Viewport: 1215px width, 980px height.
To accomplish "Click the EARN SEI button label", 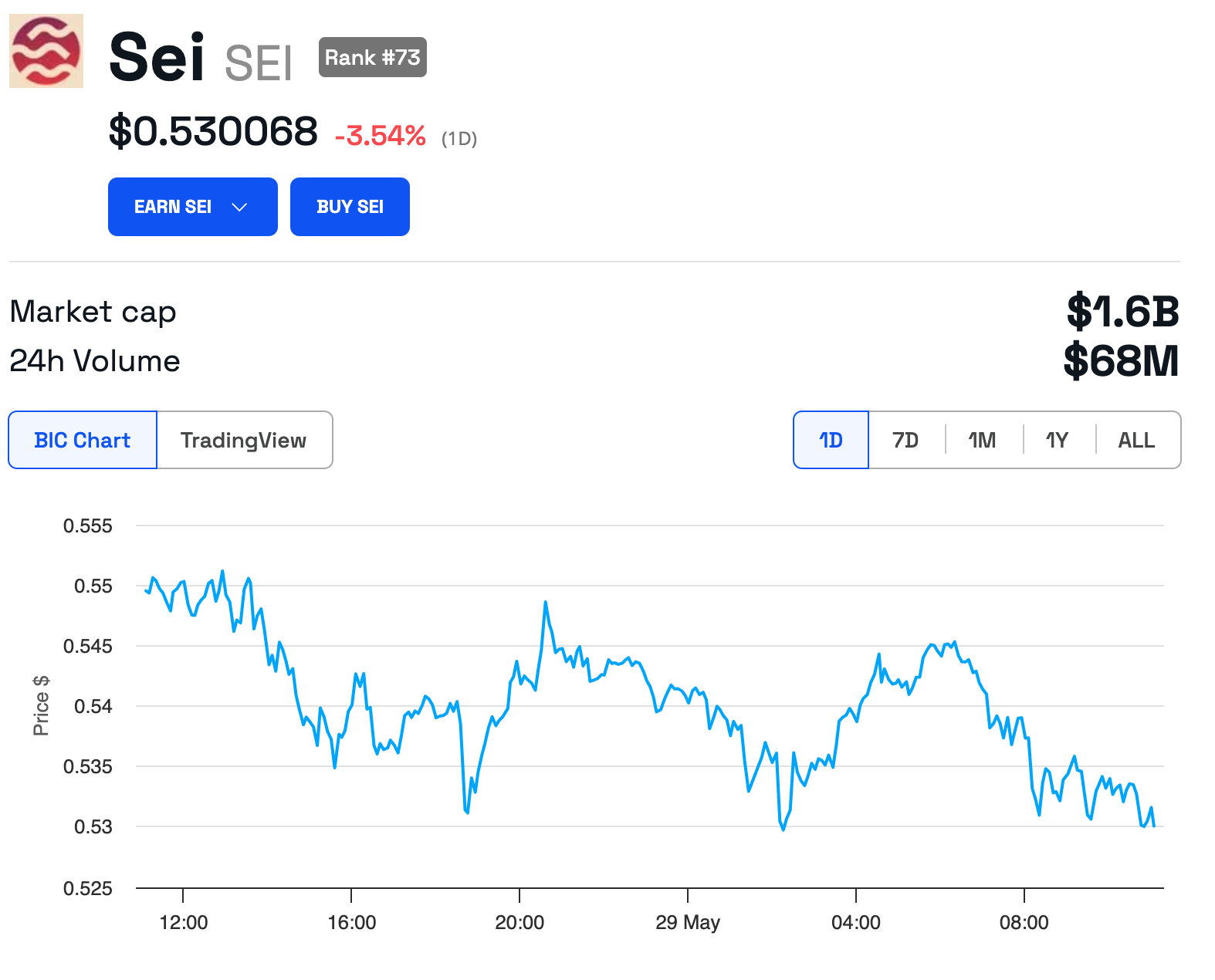I will (173, 207).
